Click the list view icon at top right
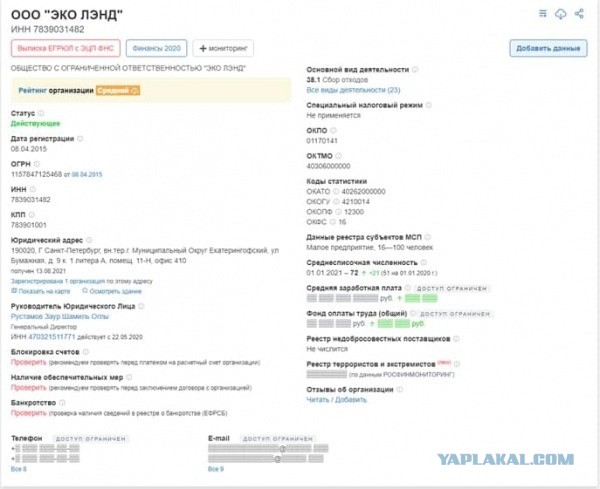Screen dimensions: 600x489 tap(543, 12)
